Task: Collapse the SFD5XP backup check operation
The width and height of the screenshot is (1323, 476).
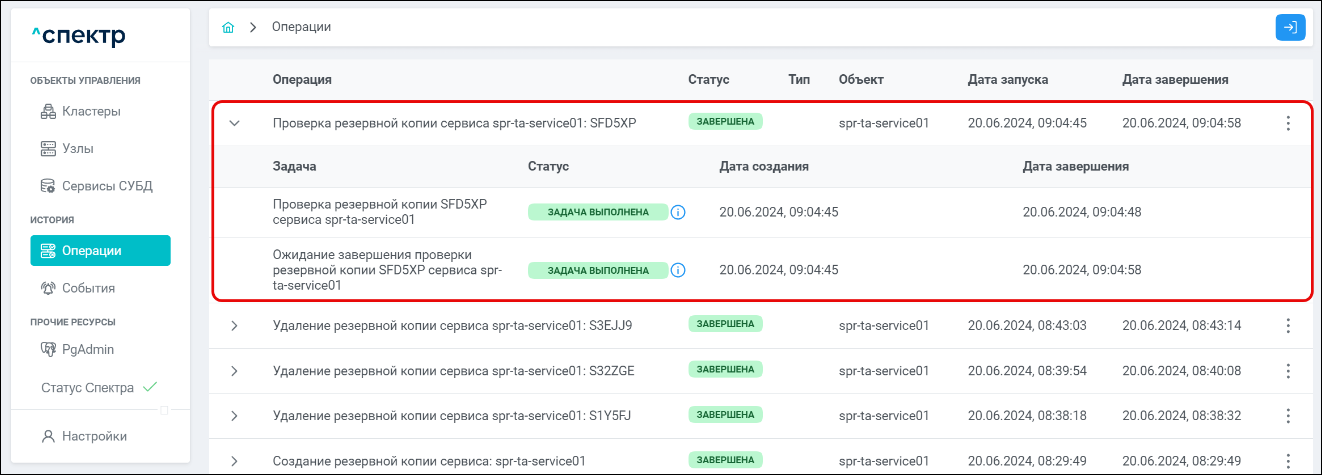Action: (235, 124)
